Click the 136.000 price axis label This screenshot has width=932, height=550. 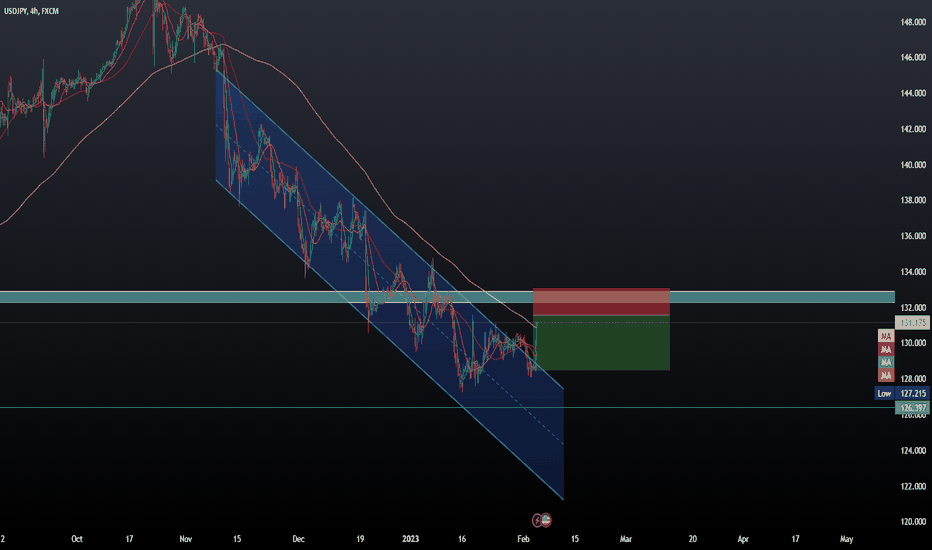[913, 236]
